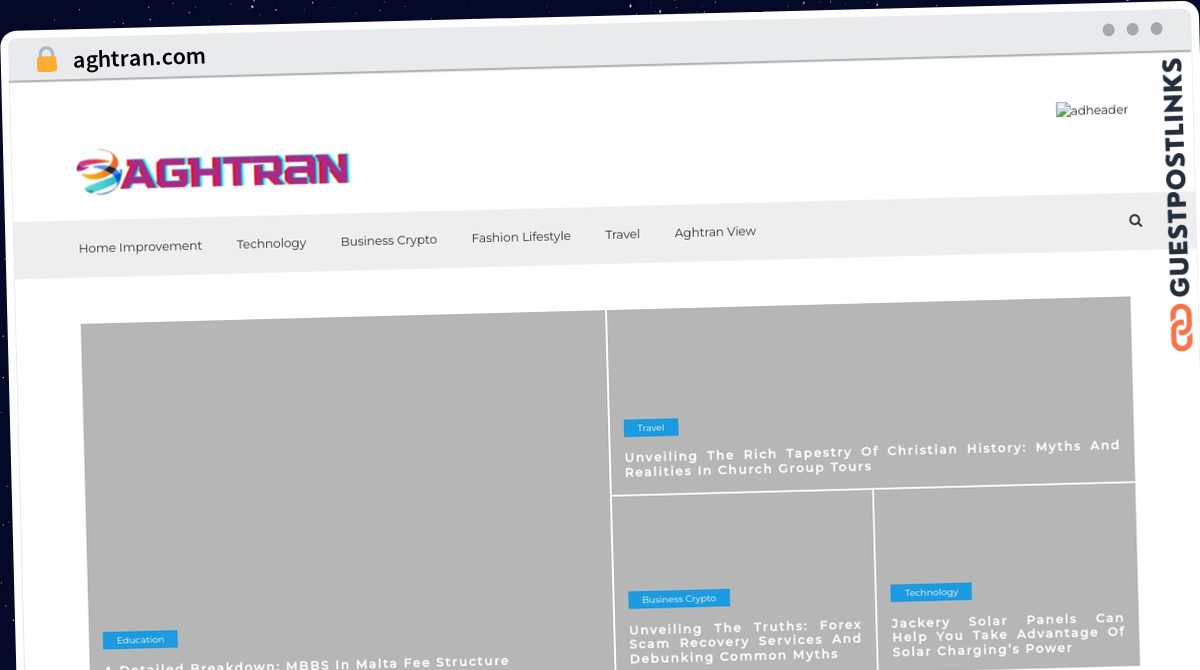This screenshot has width=1200, height=670.
Task: Open the Home Improvement menu
Action: (x=140, y=247)
